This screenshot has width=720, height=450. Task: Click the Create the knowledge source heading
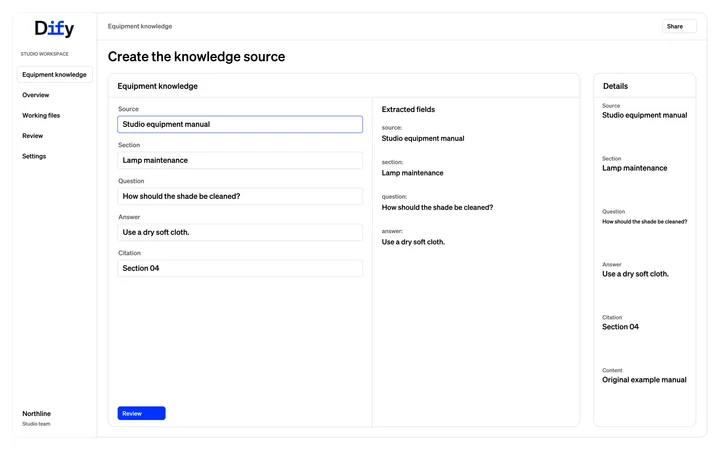point(197,56)
